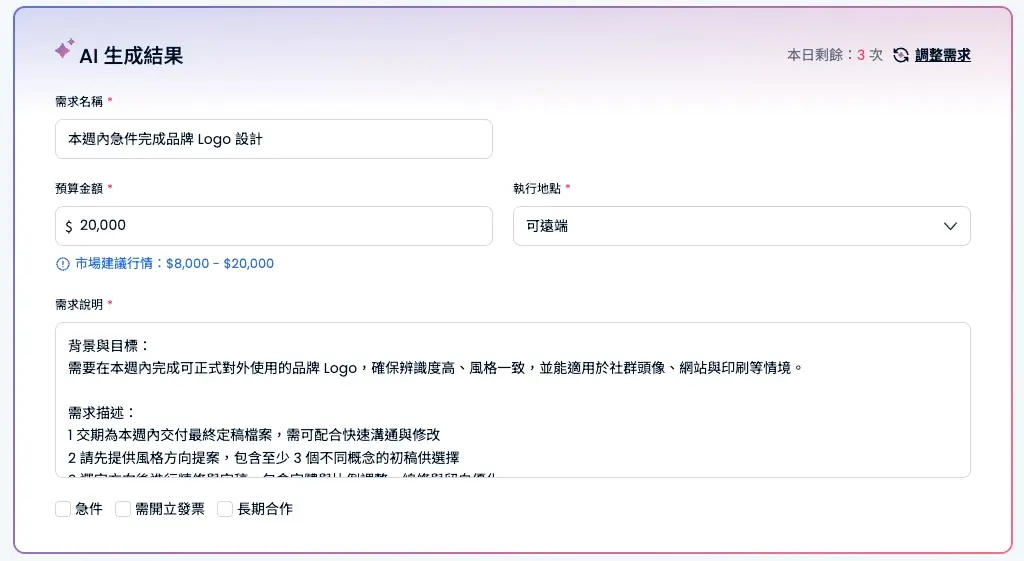
Task: Click inside the 需求說明 text area
Action: pyautogui.click(x=512, y=400)
